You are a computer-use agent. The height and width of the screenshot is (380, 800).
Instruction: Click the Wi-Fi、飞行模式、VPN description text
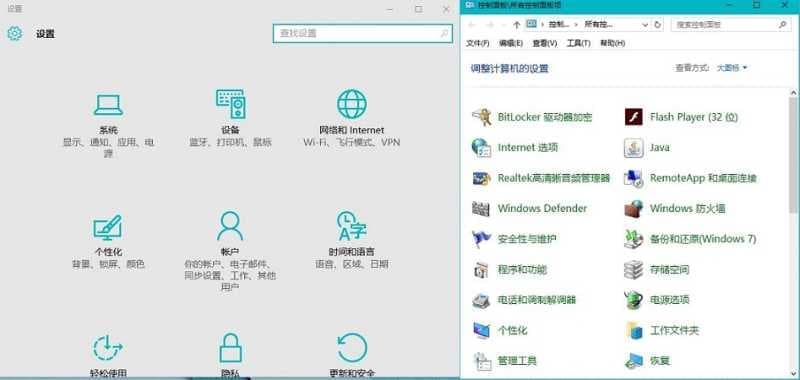tap(352, 142)
